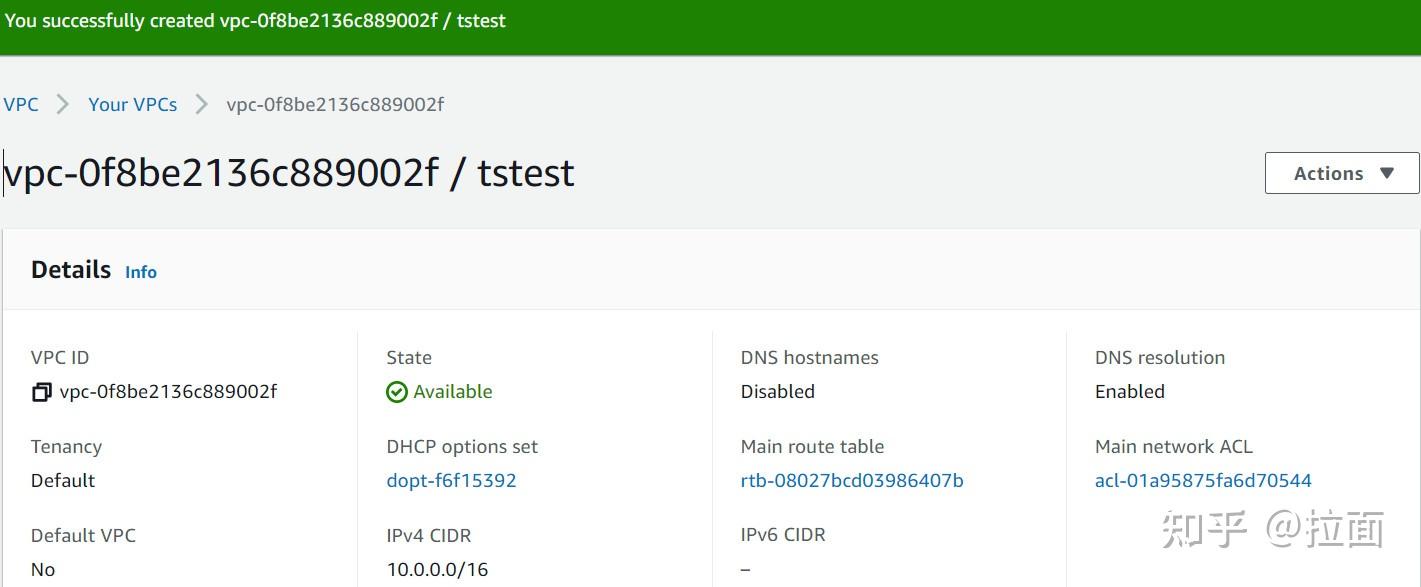
Task: Open DHCP options set dopt-f6f15392
Action: pyautogui.click(x=452, y=480)
